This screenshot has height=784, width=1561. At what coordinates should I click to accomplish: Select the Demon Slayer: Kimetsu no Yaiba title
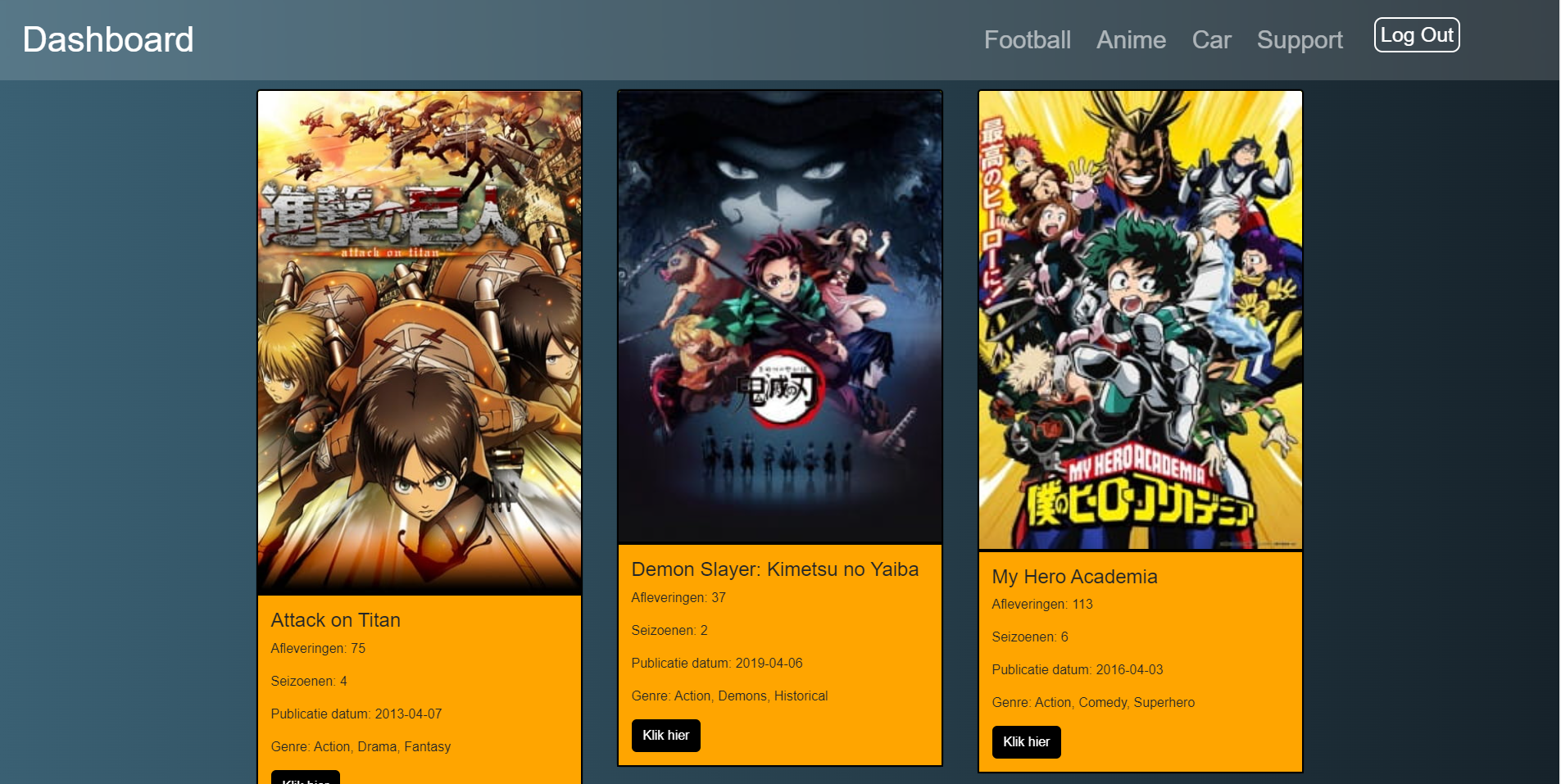coord(775,569)
